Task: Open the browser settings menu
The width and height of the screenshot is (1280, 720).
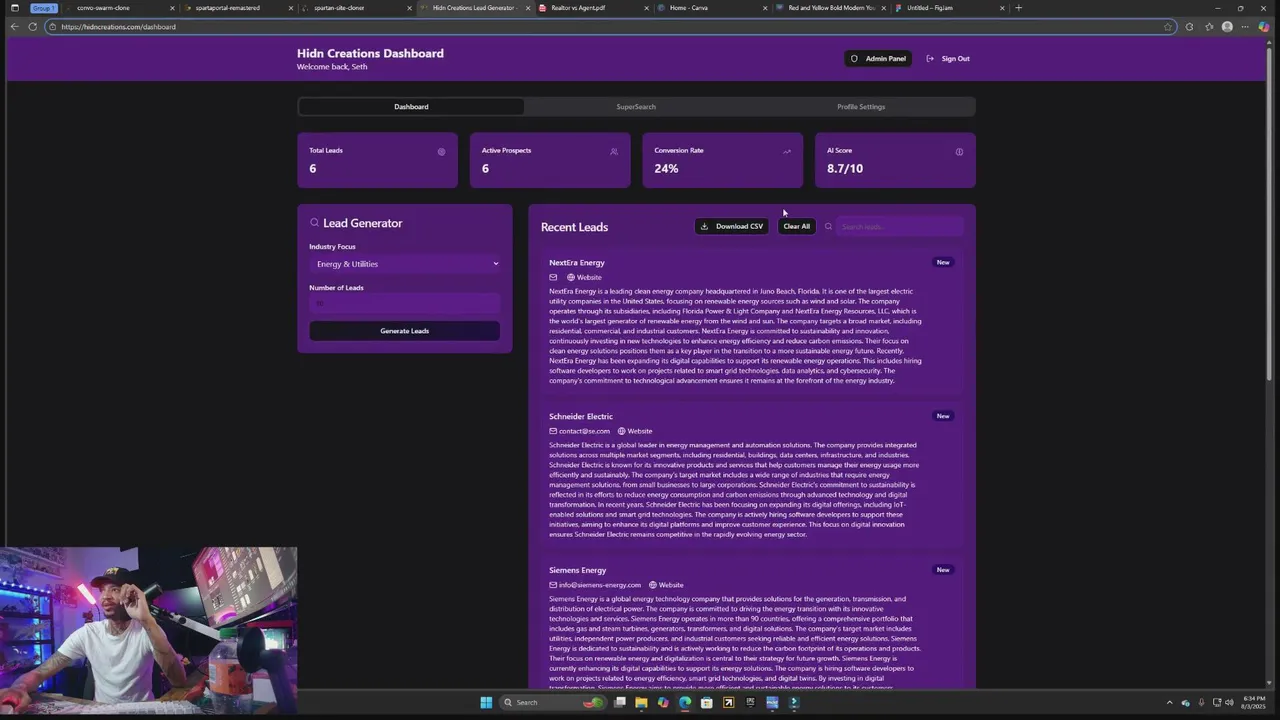Action: (1244, 27)
